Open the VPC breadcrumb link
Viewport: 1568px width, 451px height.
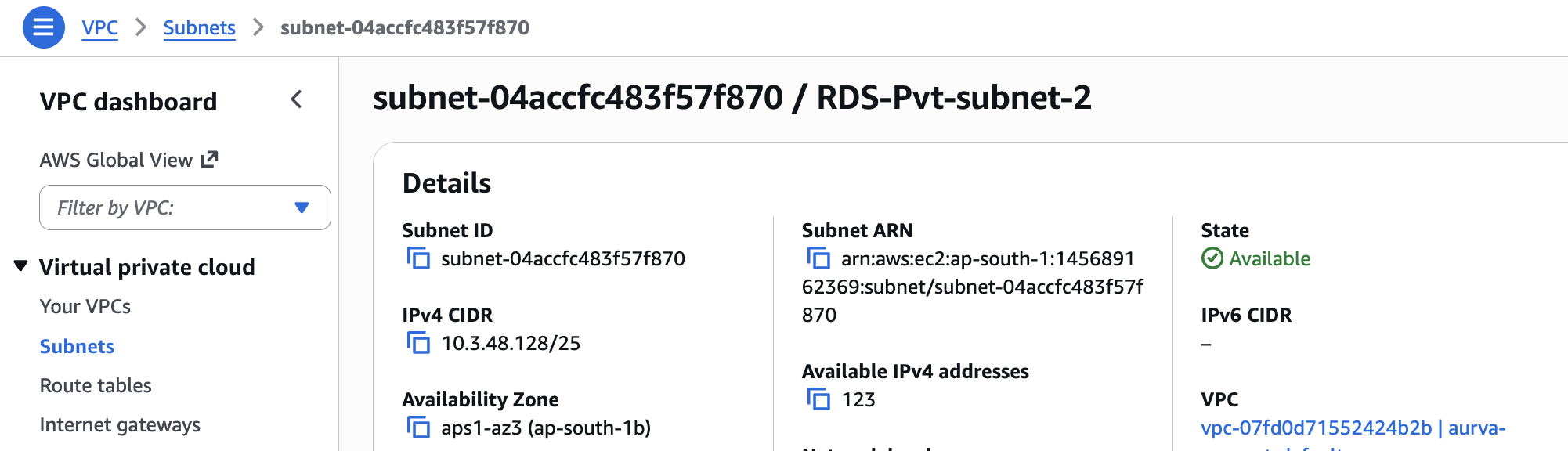pyautogui.click(x=100, y=28)
